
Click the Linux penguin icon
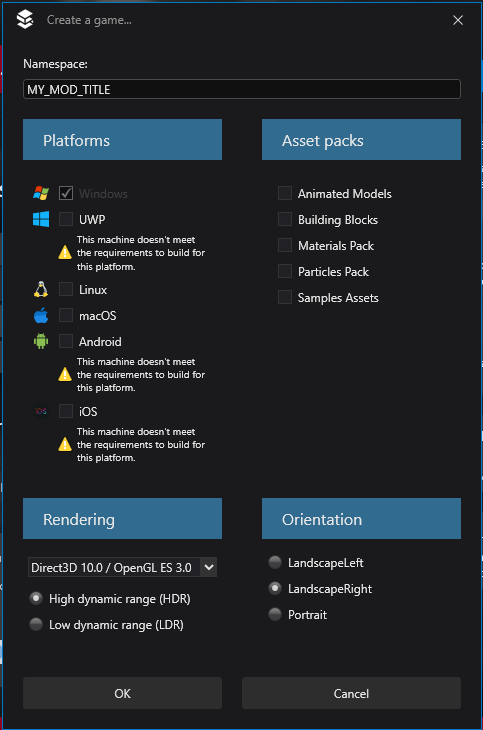coord(41,290)
